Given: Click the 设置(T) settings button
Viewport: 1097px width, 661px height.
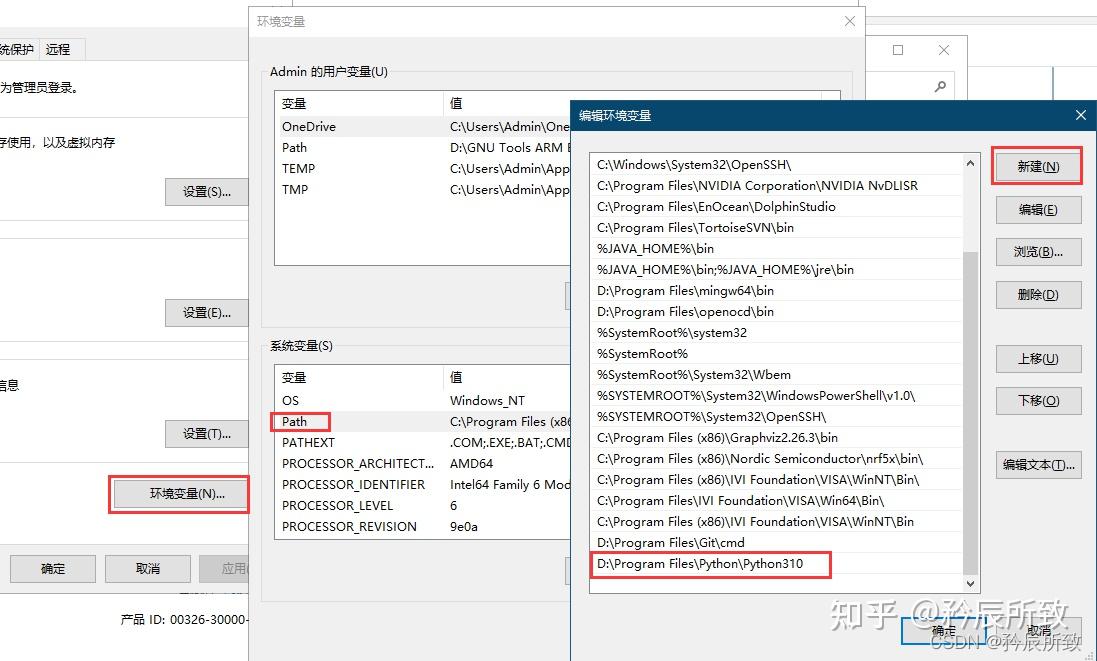Looking at the screenshot, I should (206, 433).
